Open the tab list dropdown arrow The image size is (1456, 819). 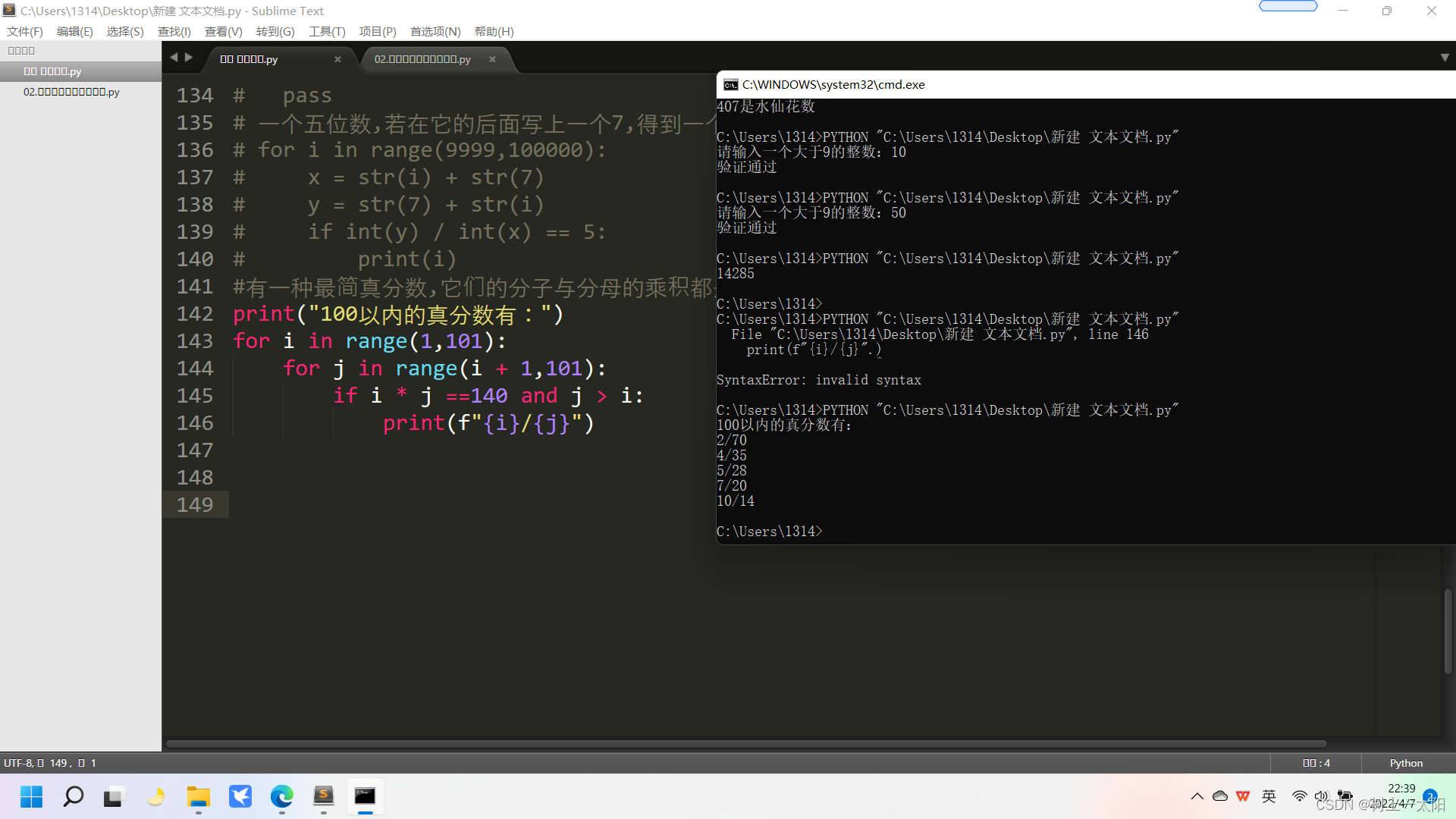click(1445, 58)
